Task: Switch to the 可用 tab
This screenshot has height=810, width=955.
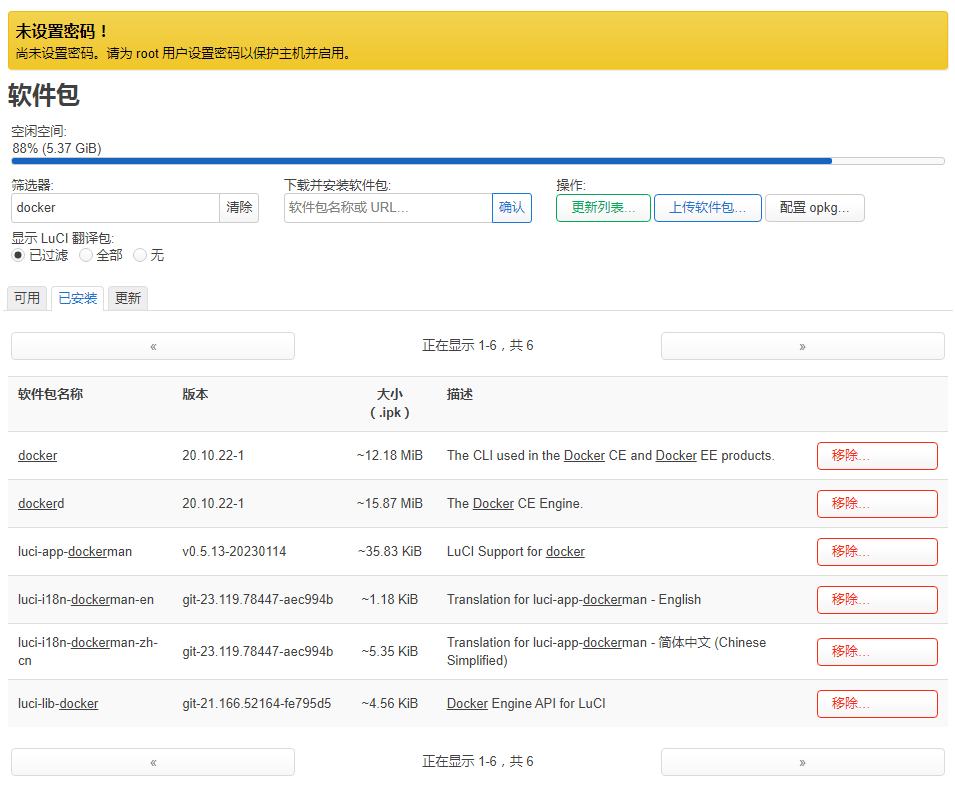Action: [x=27, y=298]
